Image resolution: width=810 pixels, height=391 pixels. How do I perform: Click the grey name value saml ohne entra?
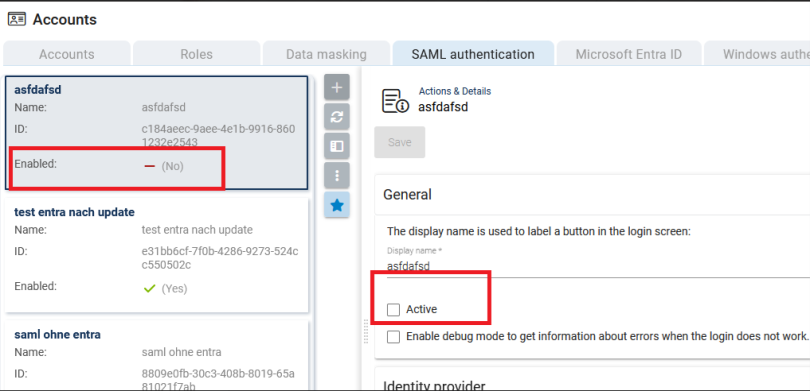(x=181, y=352)
